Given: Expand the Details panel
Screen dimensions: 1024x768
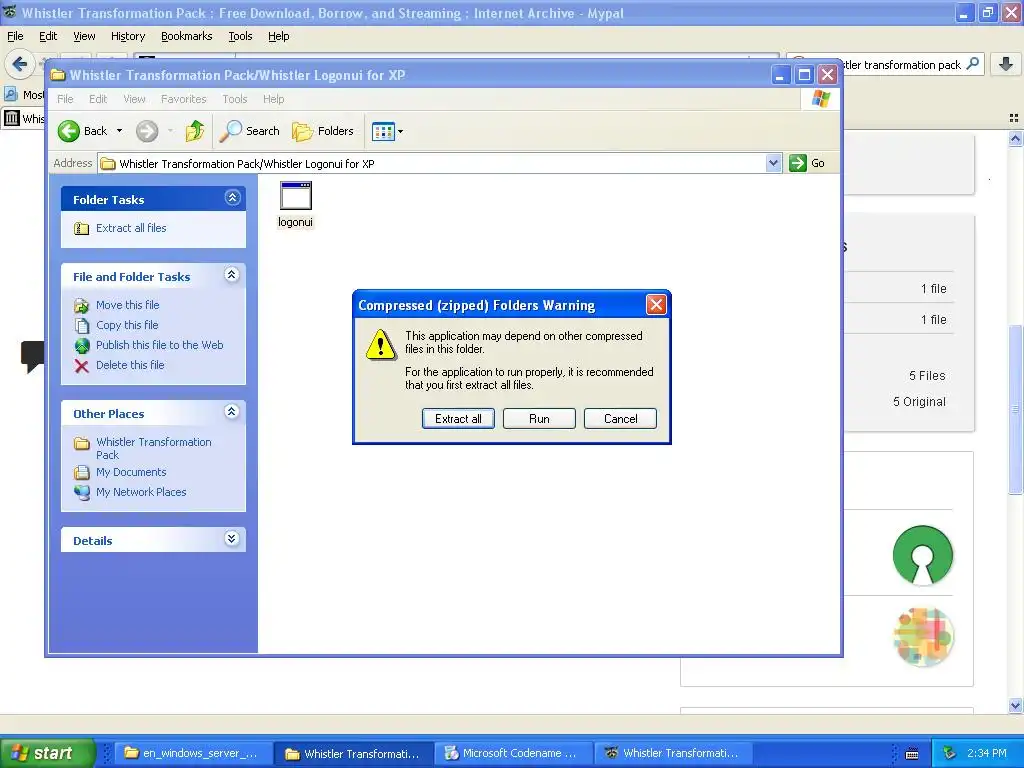Looking at the screenshot, I should (232, 539).
